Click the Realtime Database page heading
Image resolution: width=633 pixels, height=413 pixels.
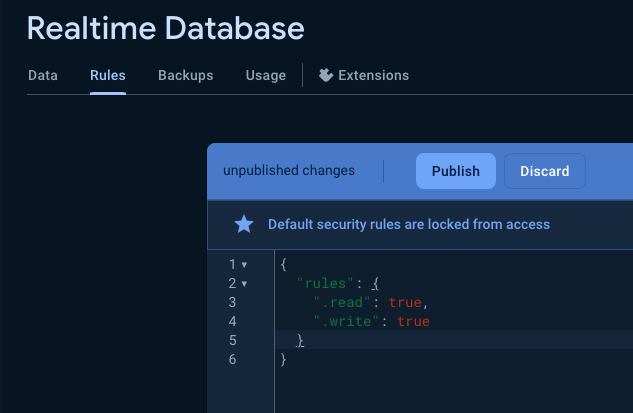click(x=166, y=28)
